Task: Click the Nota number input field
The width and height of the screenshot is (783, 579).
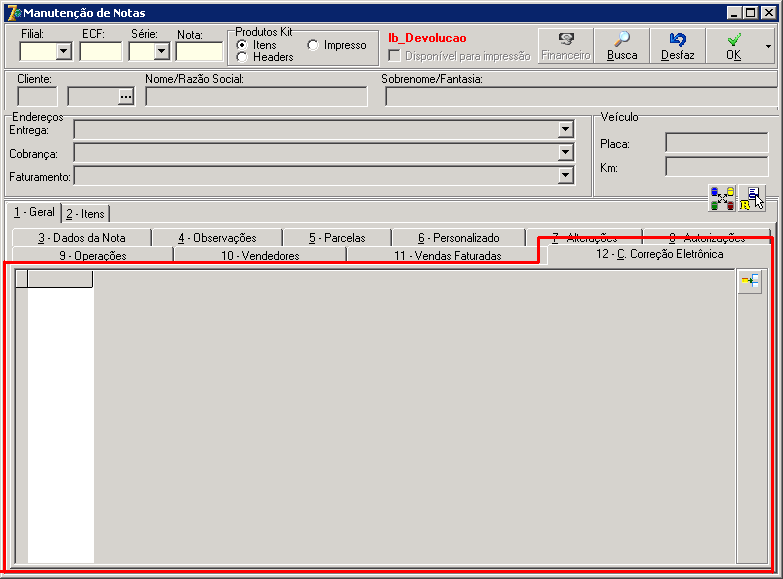Action: click(199, 51)
